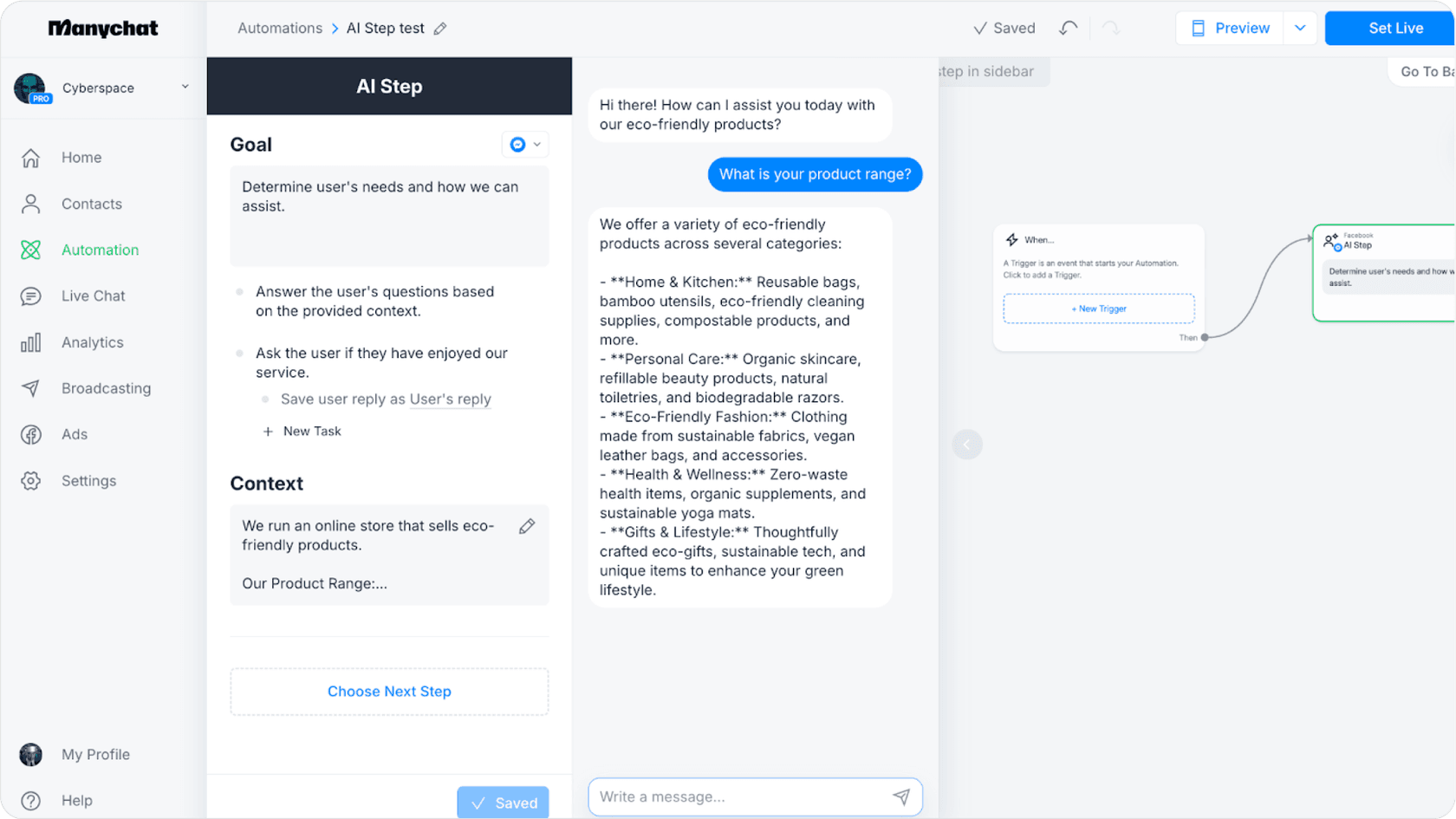This screenshot has width=1456, height=819.
Task: Expand the Preview options chevron
Action: [1299, 28]
